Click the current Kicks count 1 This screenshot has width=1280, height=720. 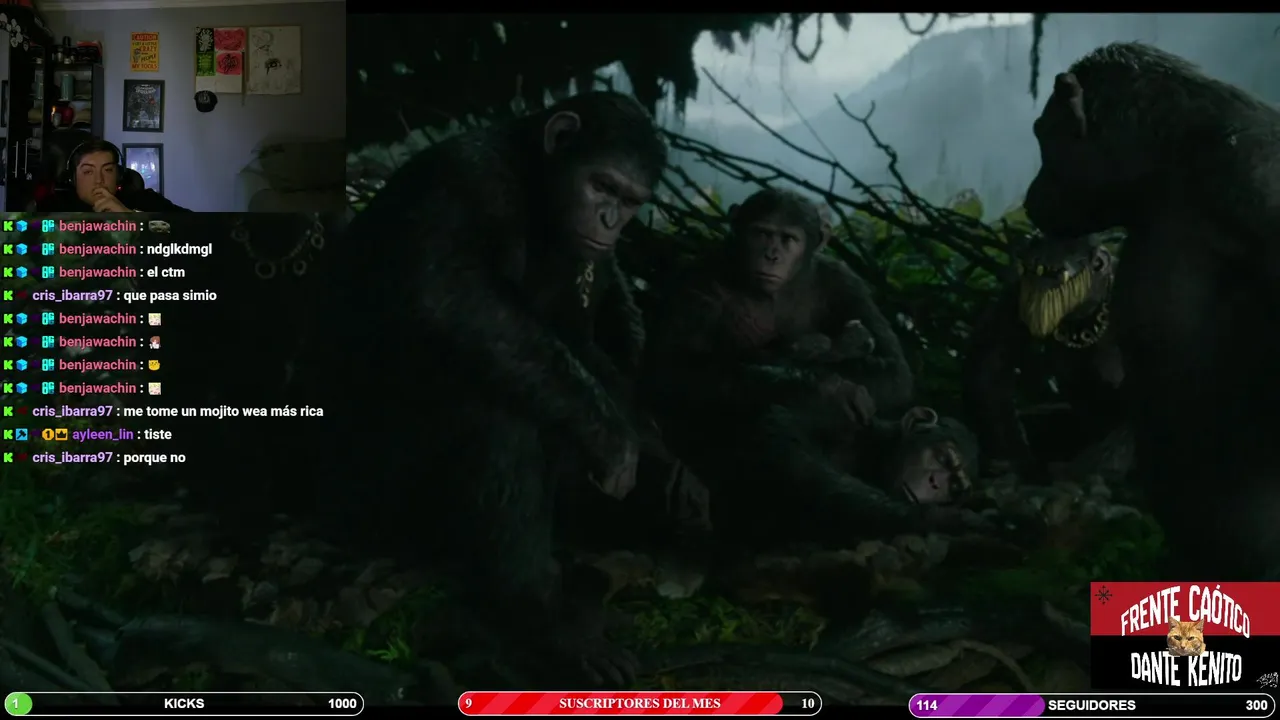(15, 704)
